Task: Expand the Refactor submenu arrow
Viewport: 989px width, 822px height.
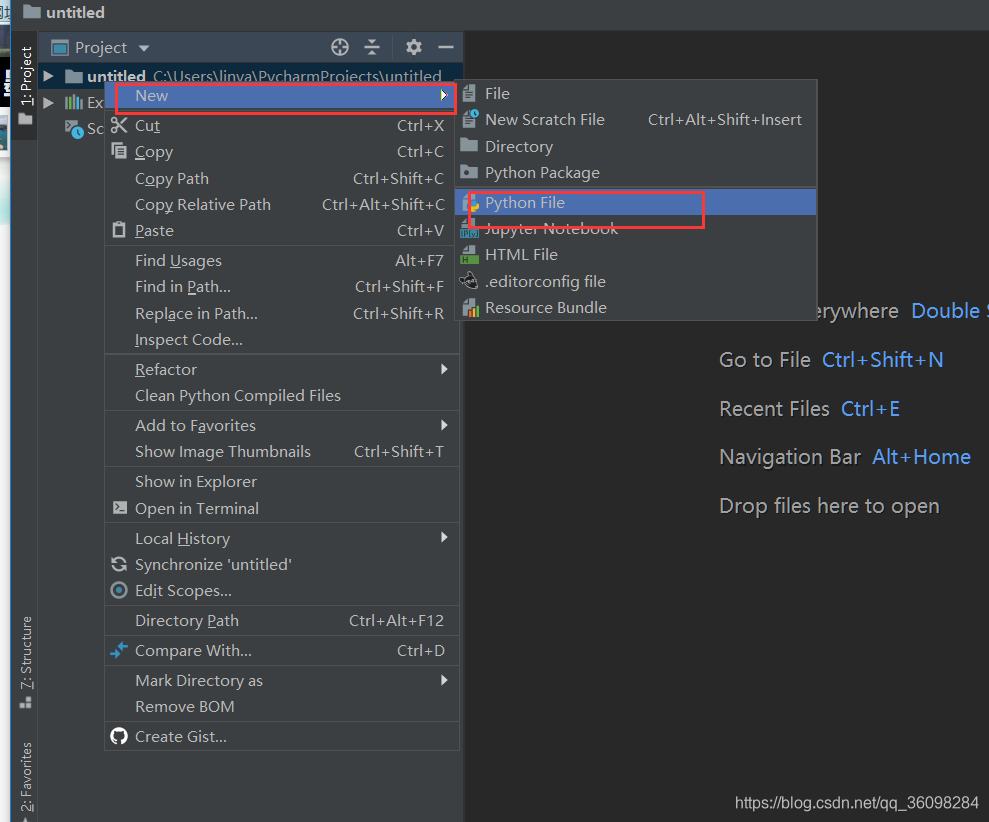Action: pyautogui.click(x=444, y=369)
